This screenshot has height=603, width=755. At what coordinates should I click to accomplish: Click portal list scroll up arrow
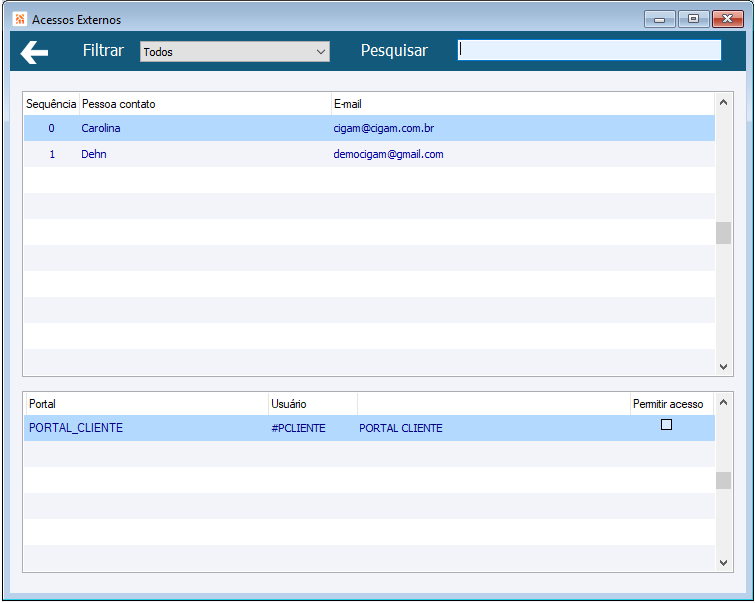tap(723, 402)
